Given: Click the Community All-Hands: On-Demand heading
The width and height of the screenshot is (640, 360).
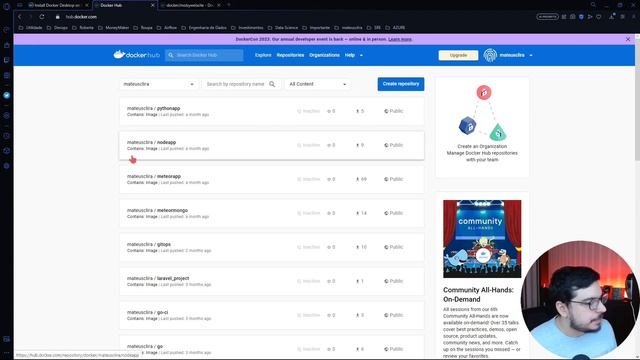Looking at the screenshot, I should (x=478, y=294).
